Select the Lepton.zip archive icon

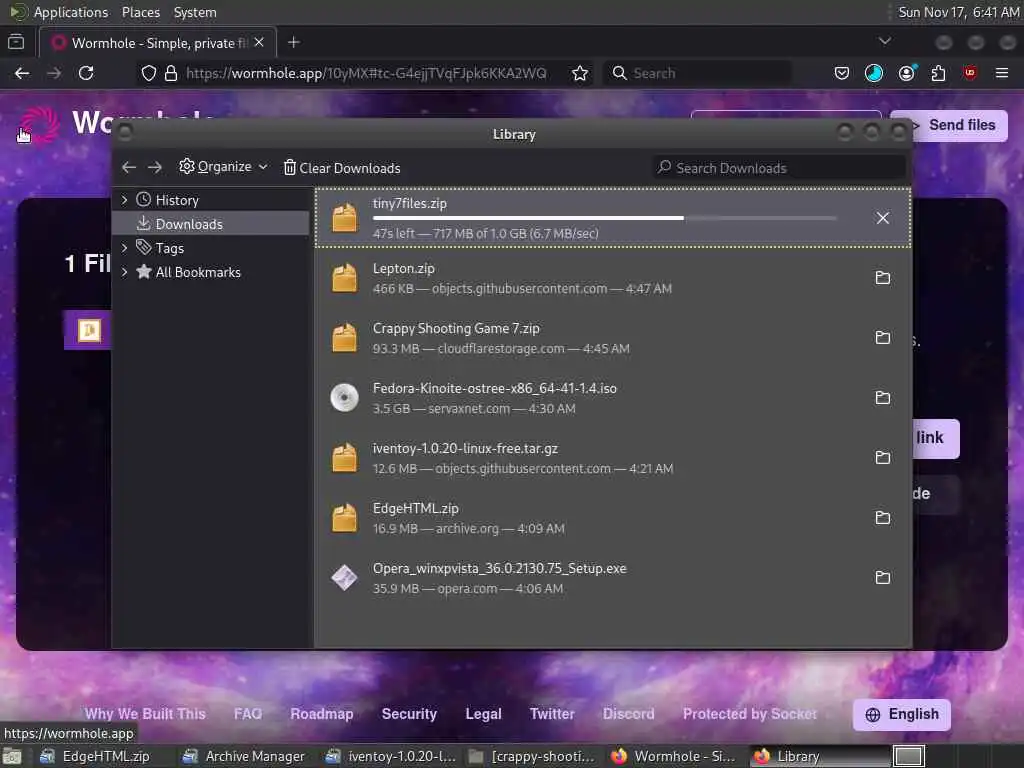coord(344,278)
